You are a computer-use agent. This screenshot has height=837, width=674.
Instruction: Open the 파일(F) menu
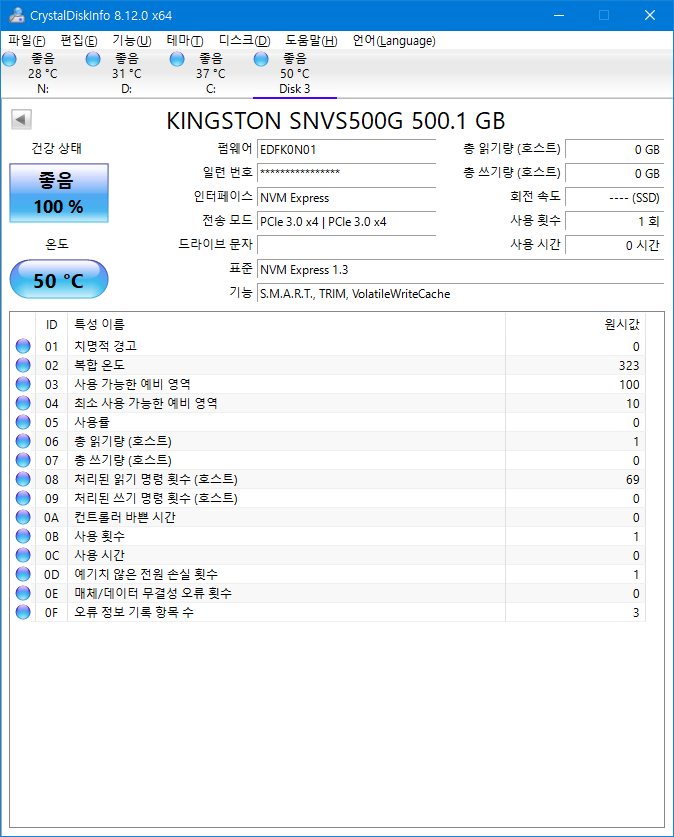point(27,41)
